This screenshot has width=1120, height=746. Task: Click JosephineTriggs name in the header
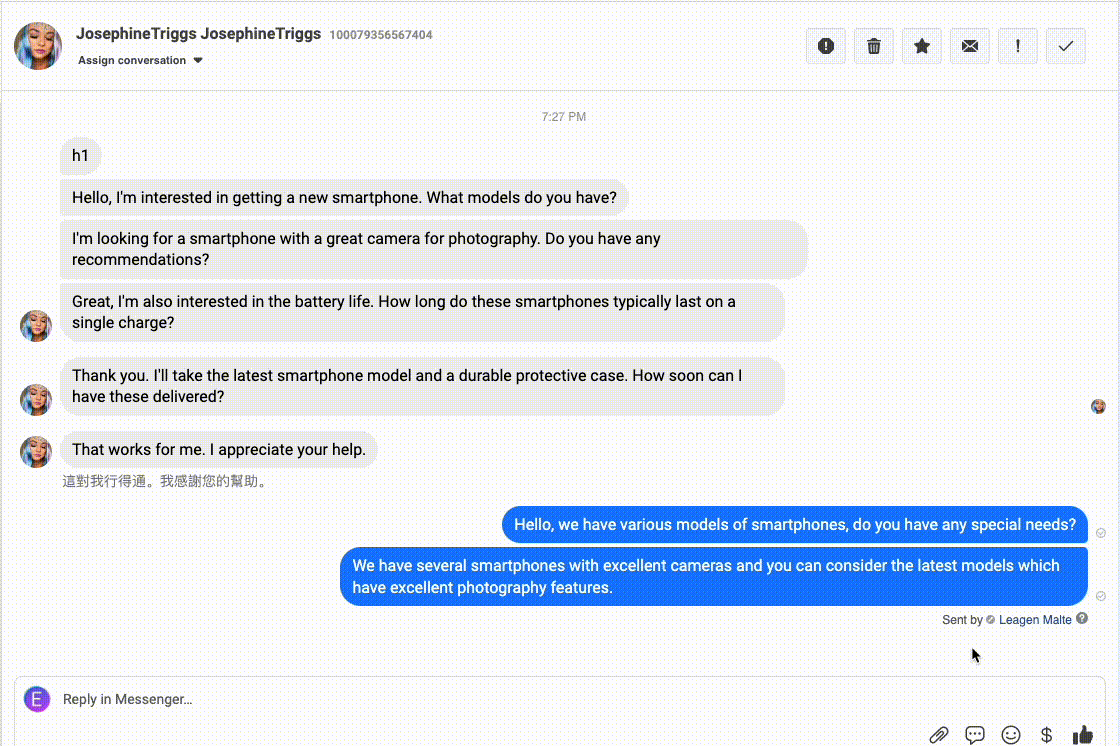point(198,34)
